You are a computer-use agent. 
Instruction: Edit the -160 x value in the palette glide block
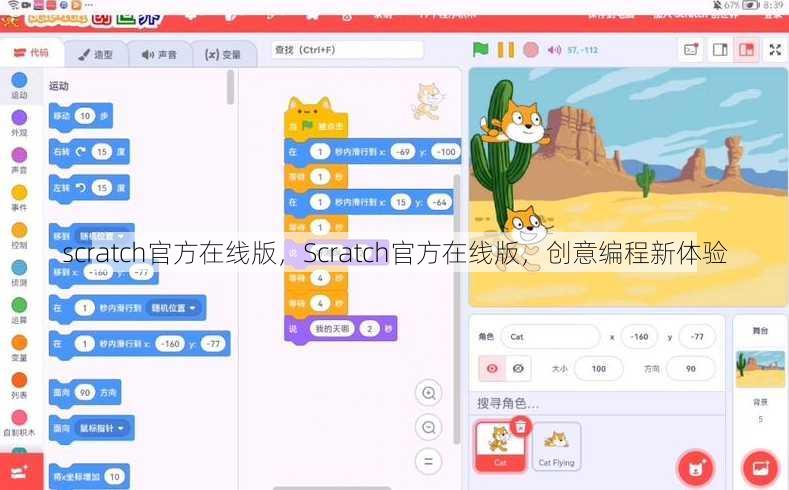[x=170, y=344]
